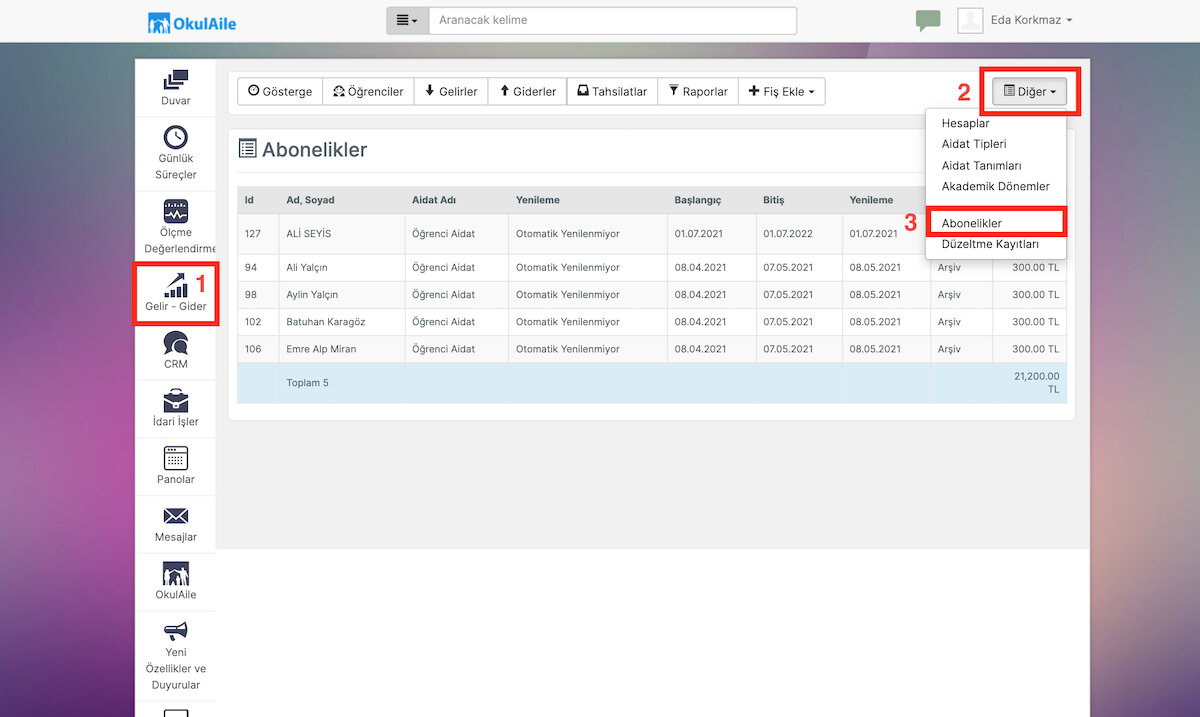
Task: Open the Giderler section
Action: 528,91
